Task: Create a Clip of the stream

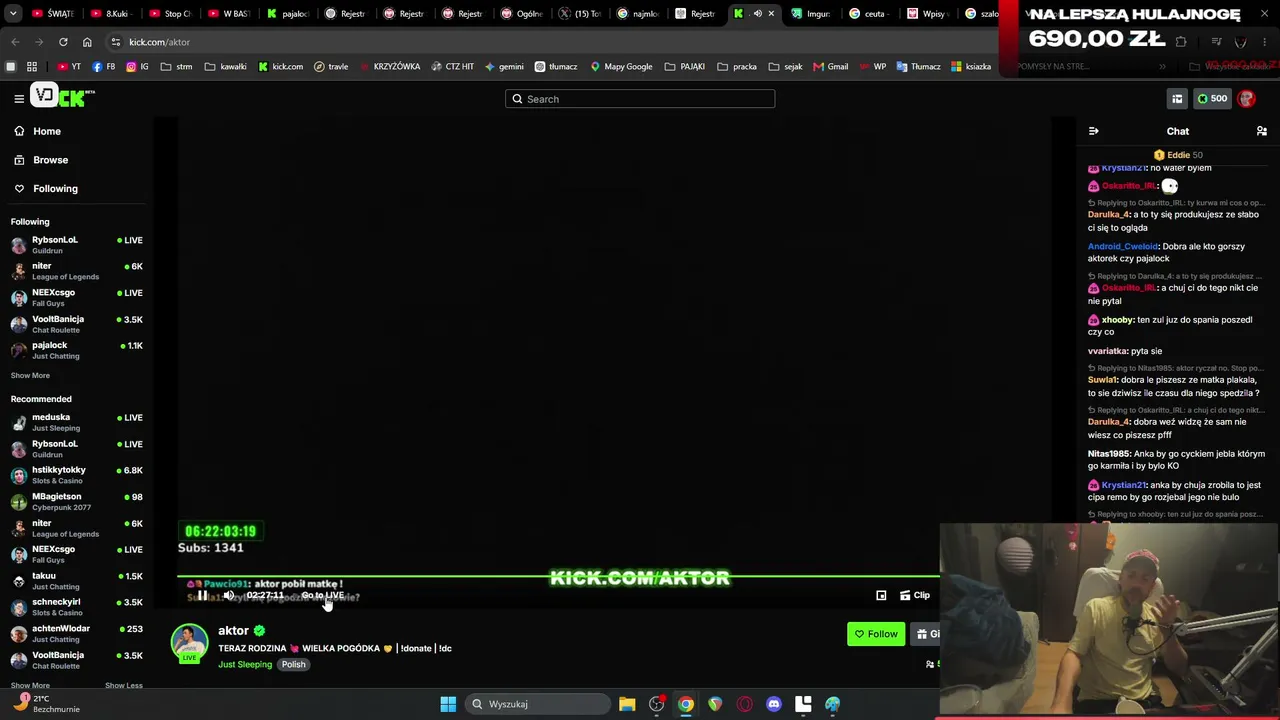Action: pyautogui.click(x=915, y=596)
